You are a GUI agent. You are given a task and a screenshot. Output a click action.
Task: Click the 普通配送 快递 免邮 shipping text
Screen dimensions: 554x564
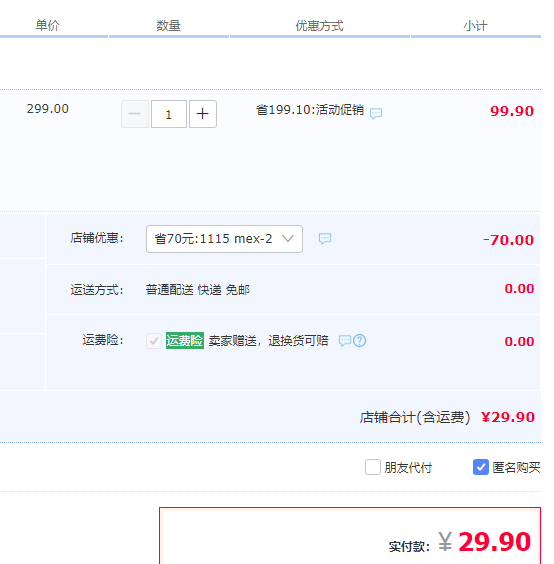pos(197,290)
